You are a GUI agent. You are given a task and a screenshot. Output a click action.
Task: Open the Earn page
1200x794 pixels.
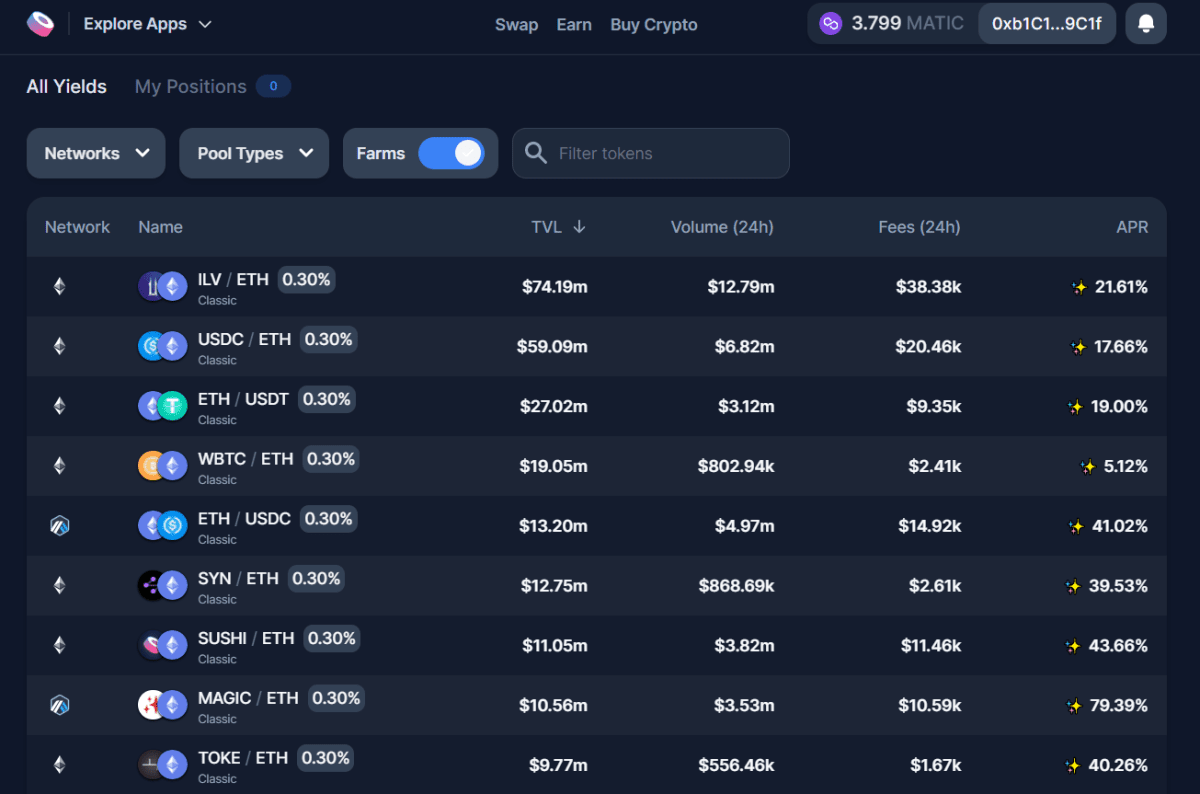coord(574,25)
